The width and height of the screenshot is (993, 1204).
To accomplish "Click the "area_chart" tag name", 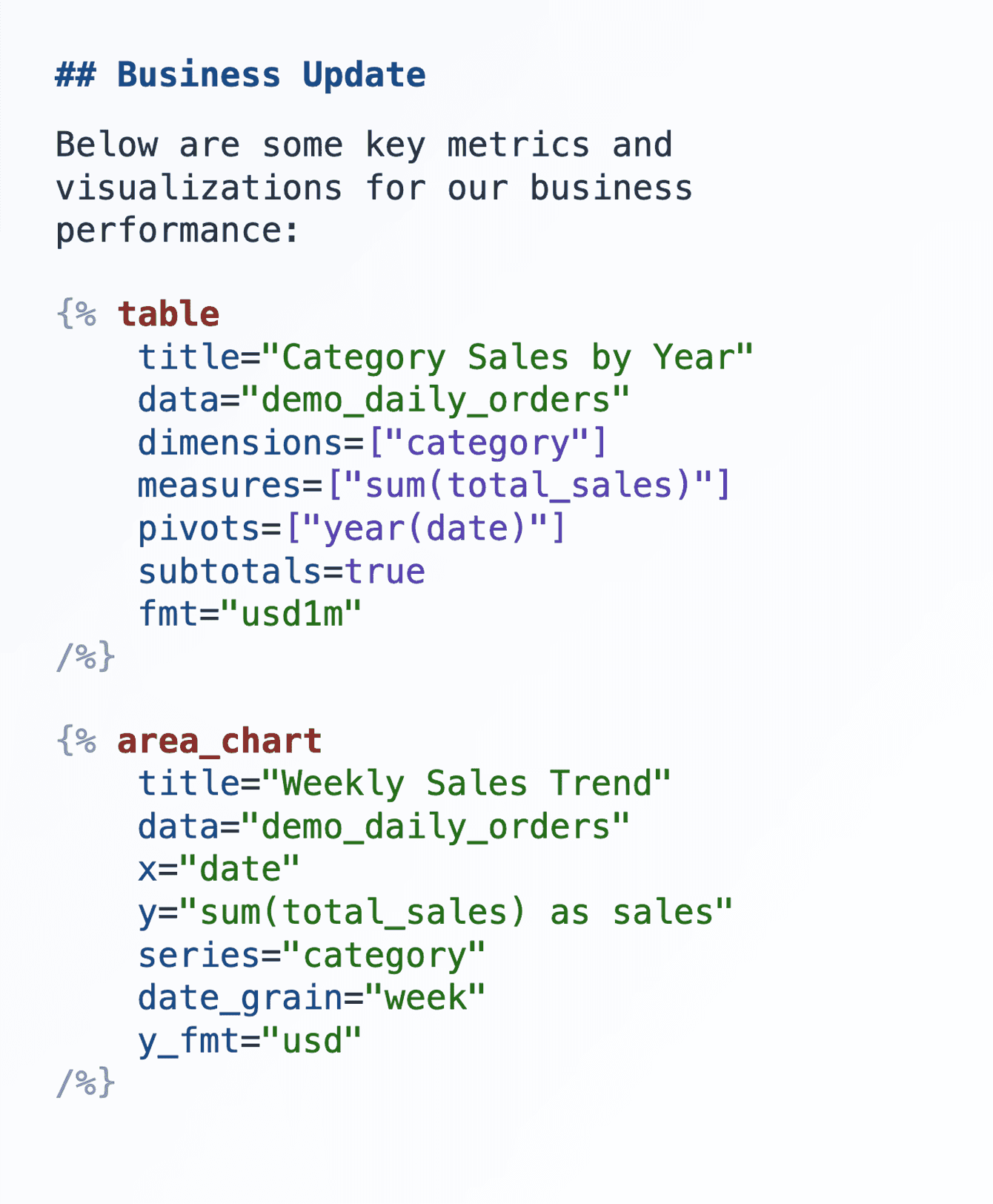I will [x=219, y=741].
